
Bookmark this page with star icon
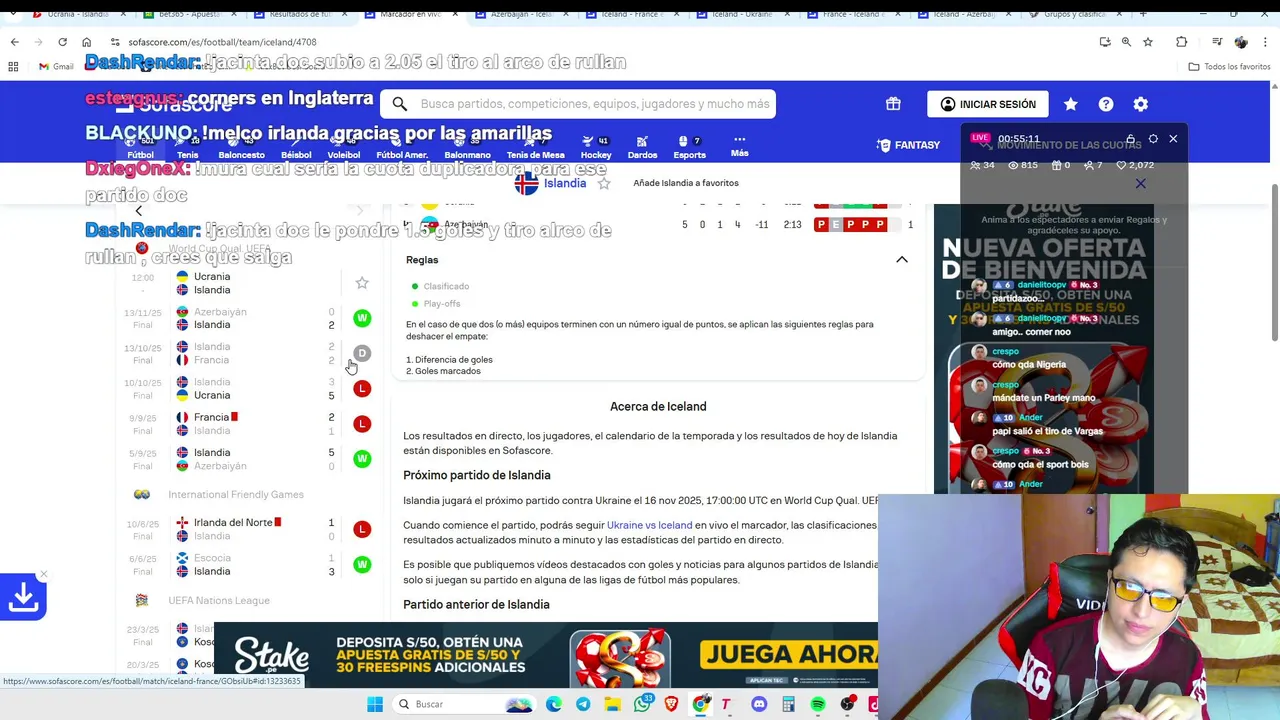1148,42
